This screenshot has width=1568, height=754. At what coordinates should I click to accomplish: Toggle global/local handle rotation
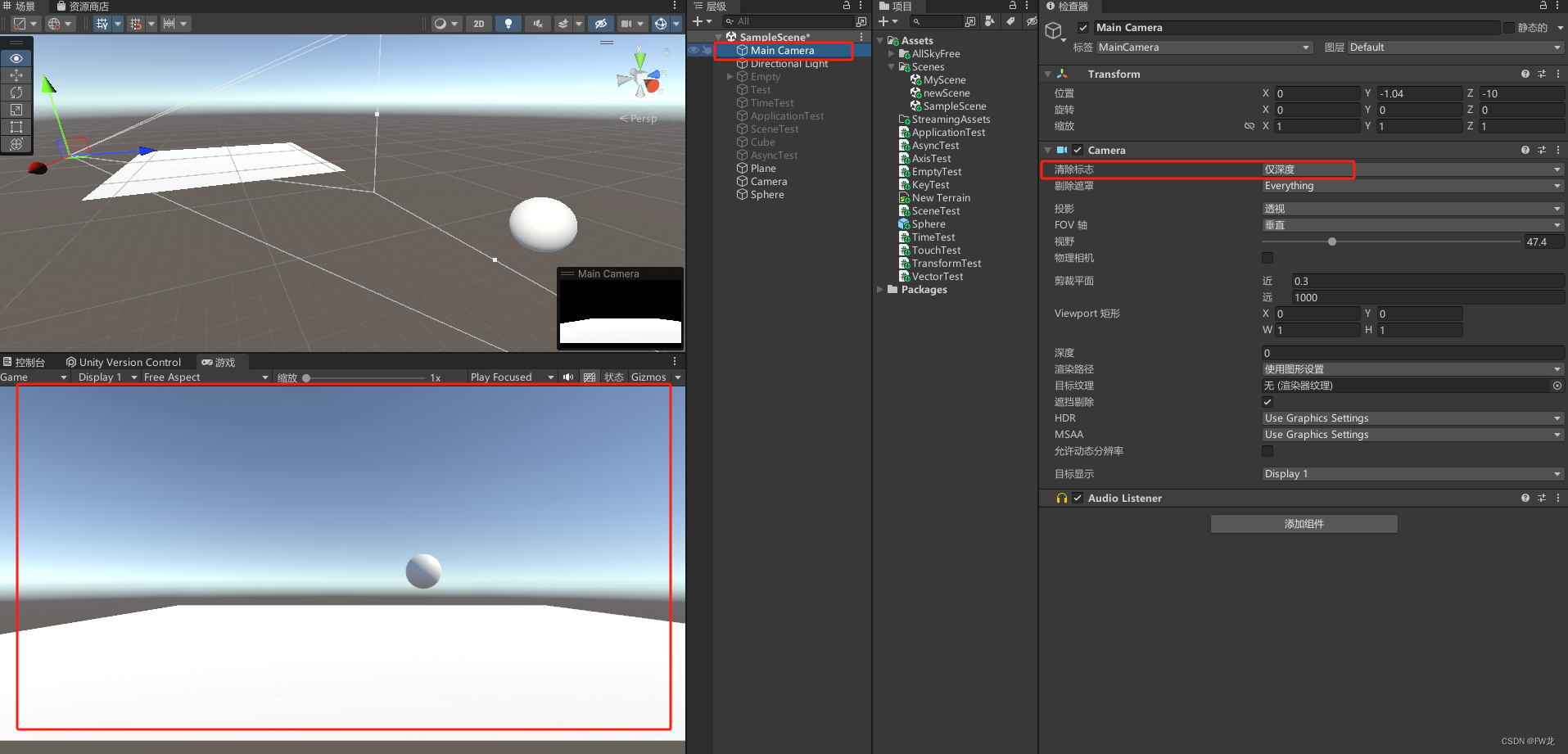[x=60, y=24]
